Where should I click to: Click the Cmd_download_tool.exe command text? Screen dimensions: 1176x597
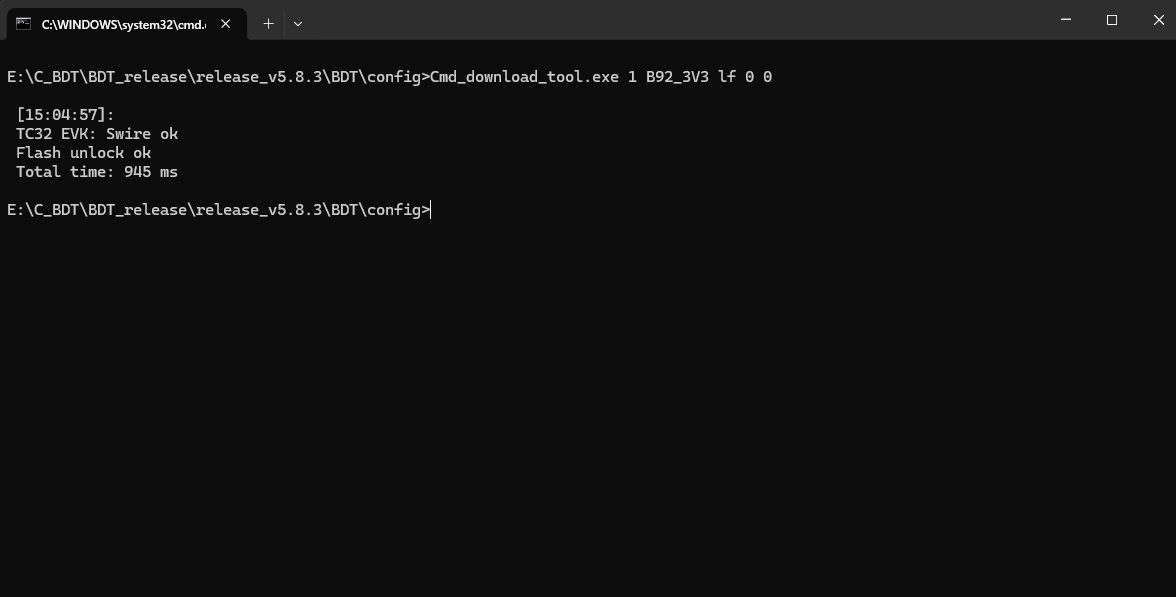point(524,76)
